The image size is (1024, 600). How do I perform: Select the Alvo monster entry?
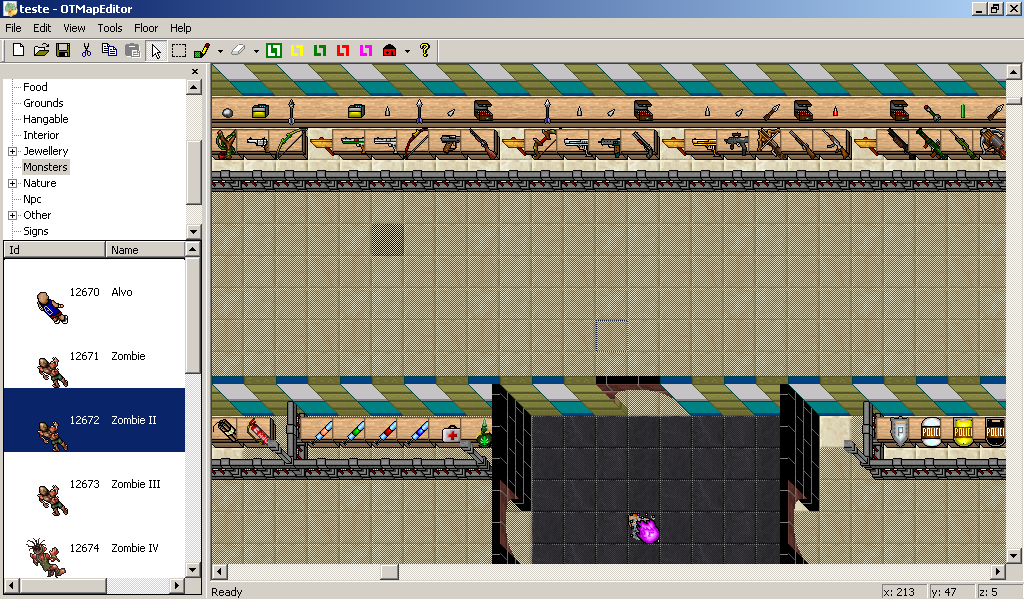click(94, 292)
